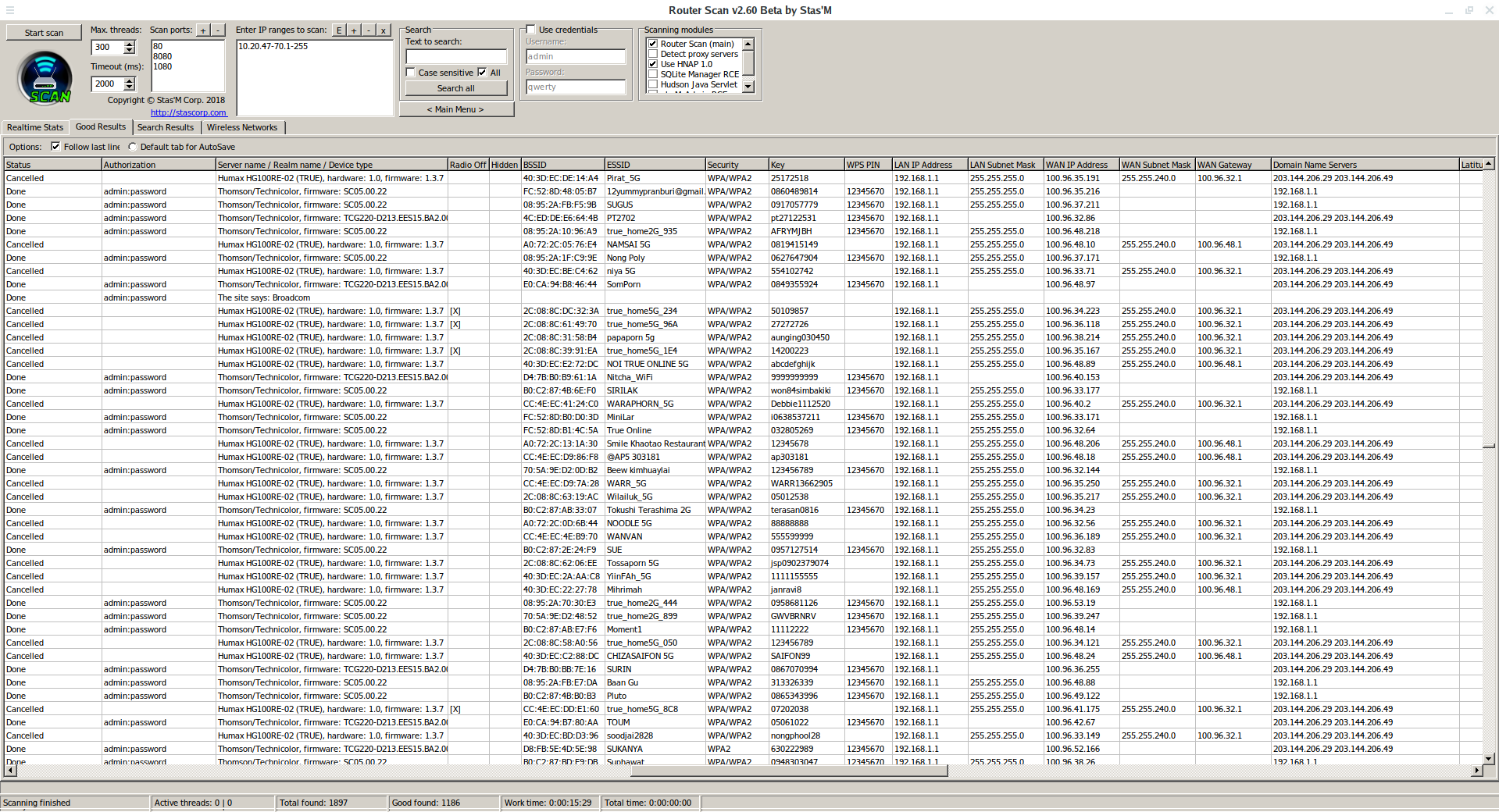Open the stascorp.com link
Screen dimensions: 1499x812
(x=188, y=112)
